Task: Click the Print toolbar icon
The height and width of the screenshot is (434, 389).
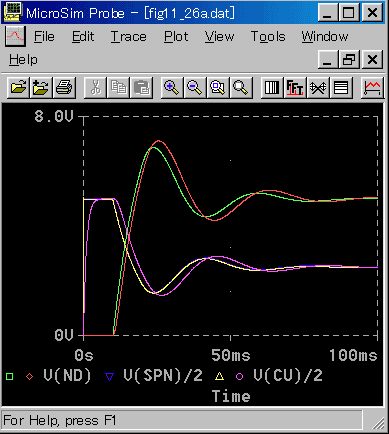Action: 64,88
